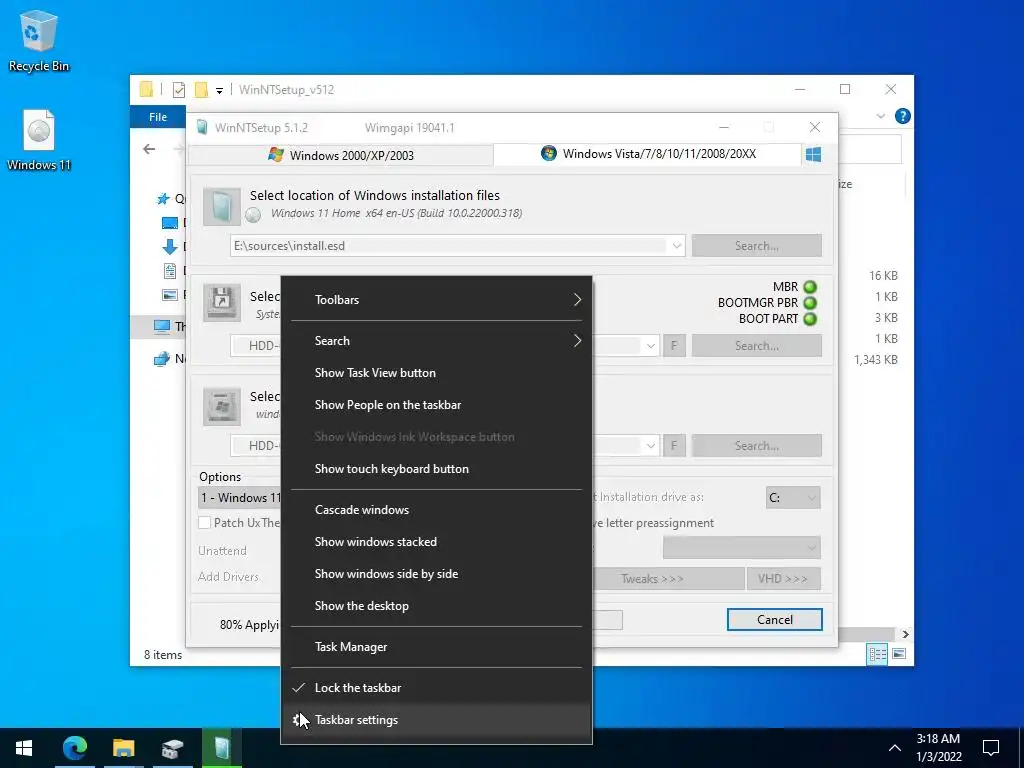Click the boot drive floppy icon

point(221,302)
